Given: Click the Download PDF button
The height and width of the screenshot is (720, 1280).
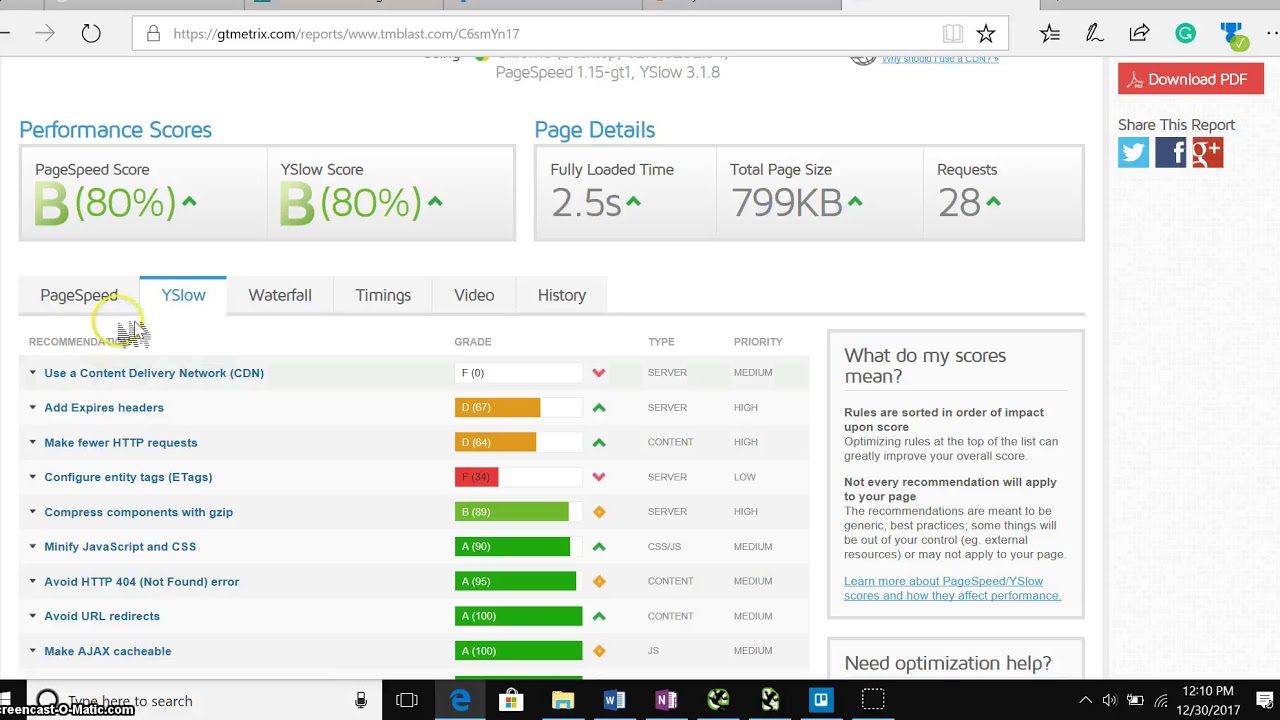Looking at the screenshot, I should [1190, 80].
